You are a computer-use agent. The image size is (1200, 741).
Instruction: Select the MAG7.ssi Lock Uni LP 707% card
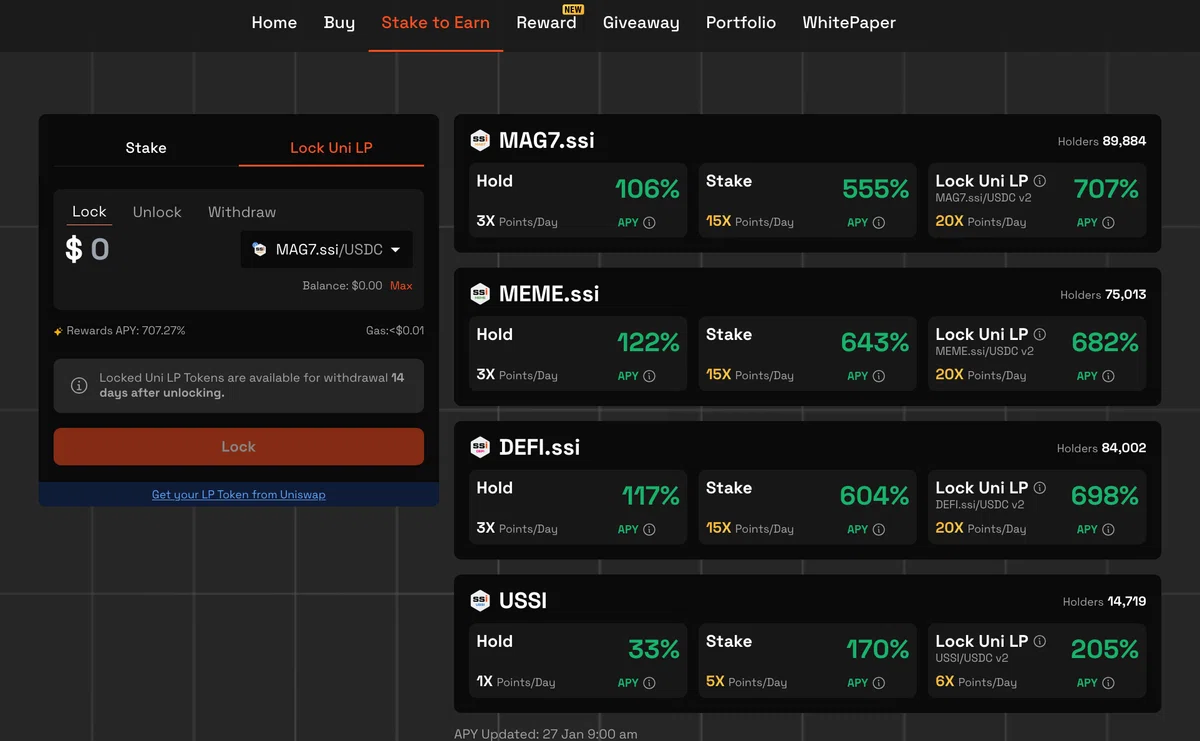coord(1037,200)
